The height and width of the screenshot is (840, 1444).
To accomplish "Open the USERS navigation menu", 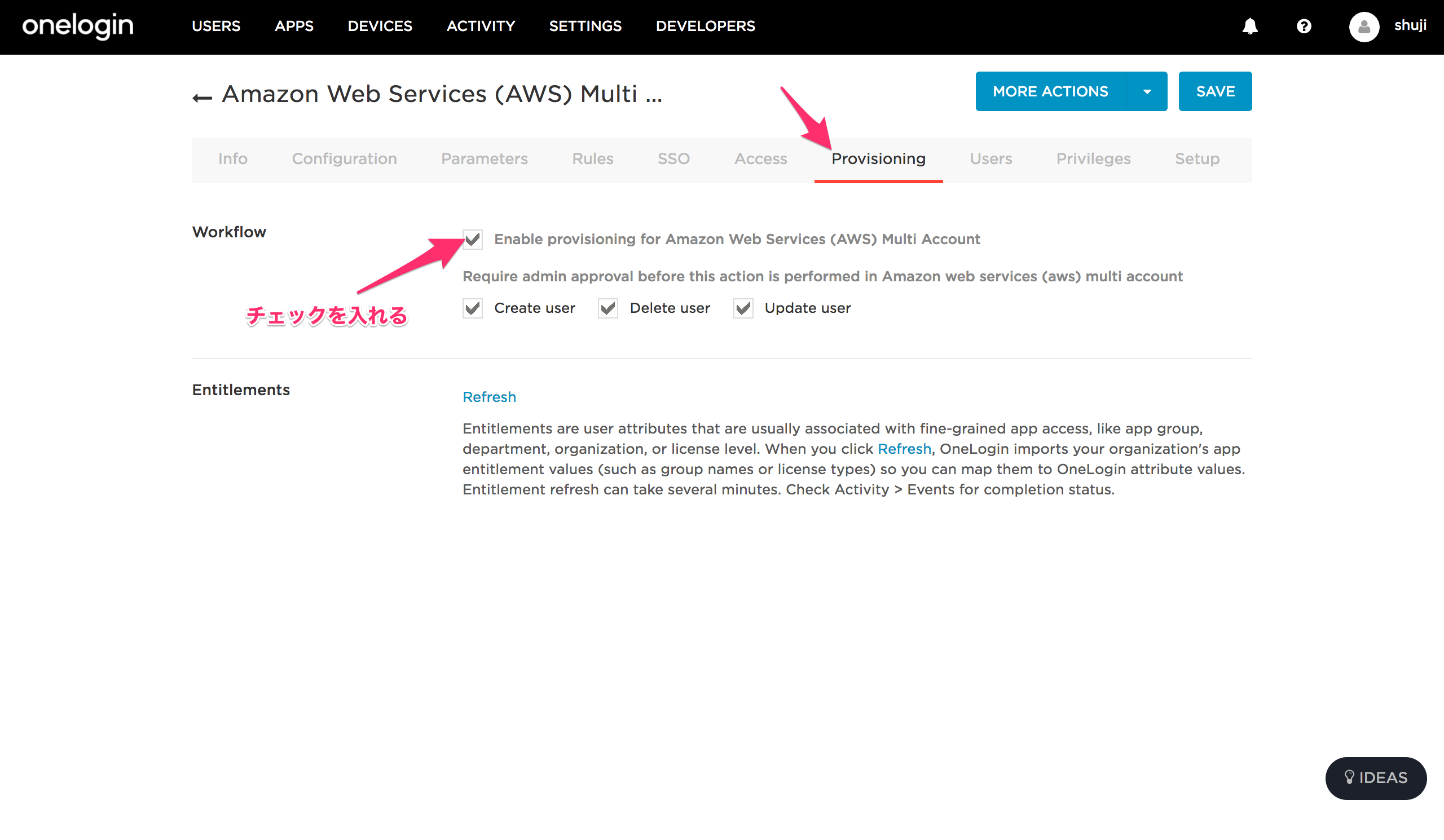I will (x=216, y=26).
